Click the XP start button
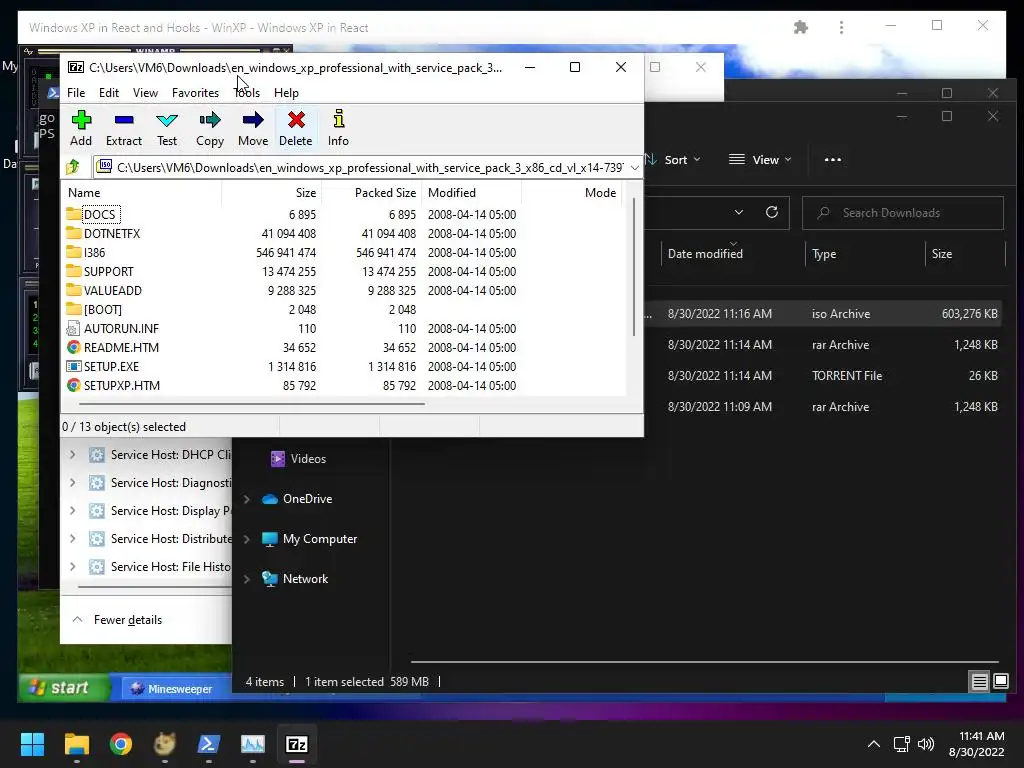This screenshot has height=768, width=1024. (63, 688)
